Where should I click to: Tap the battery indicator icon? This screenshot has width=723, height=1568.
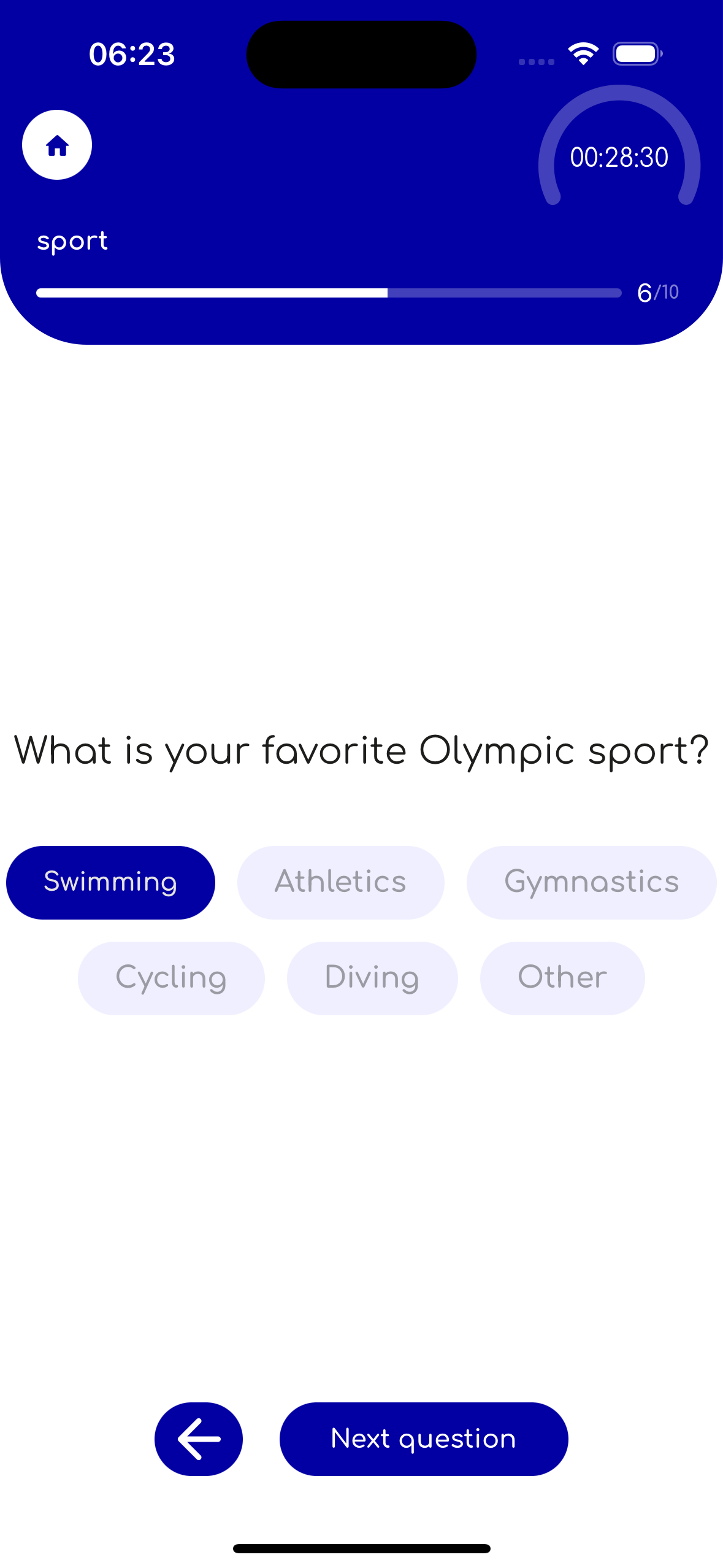(x=638, y=54)
